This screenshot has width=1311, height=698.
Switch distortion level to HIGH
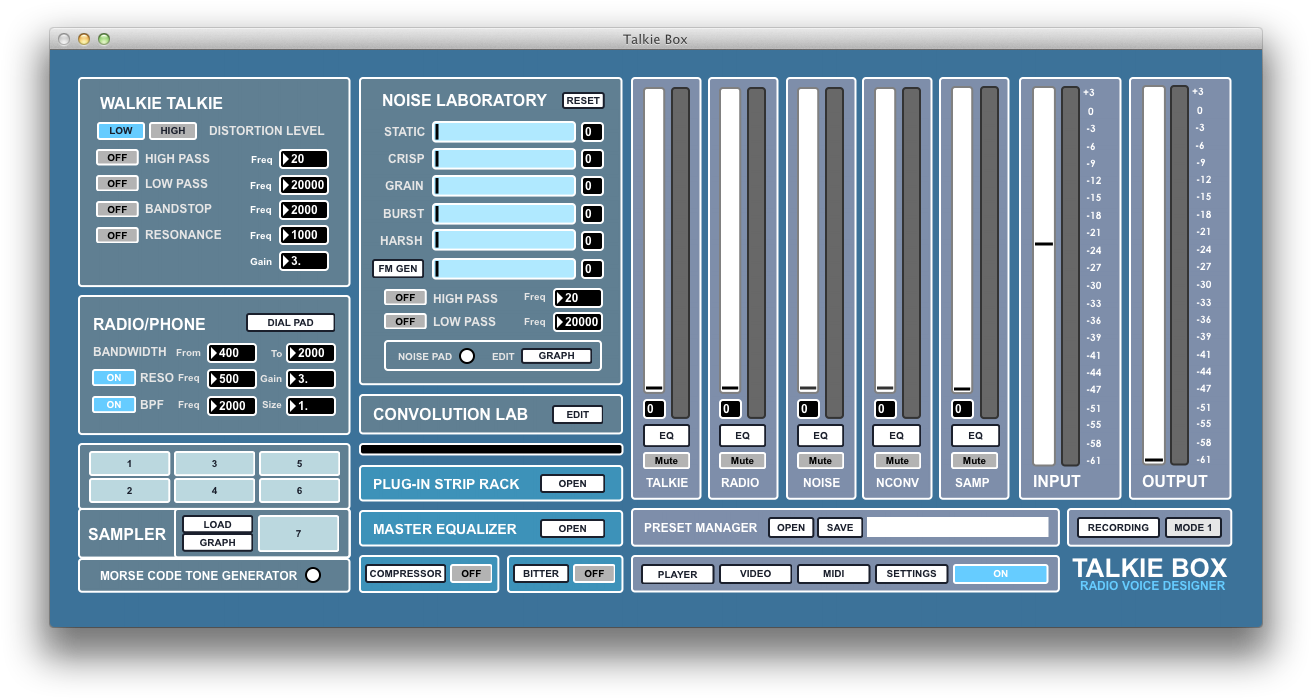(x=172, y=130)
